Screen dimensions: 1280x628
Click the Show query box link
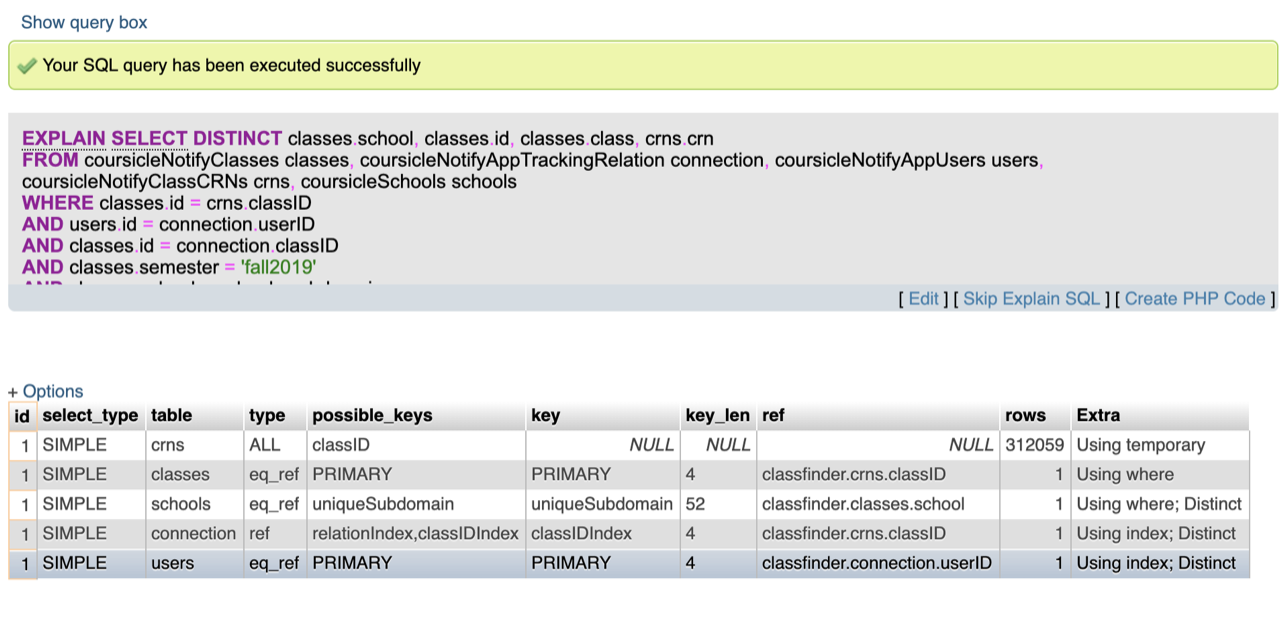(x=84, y=22)
